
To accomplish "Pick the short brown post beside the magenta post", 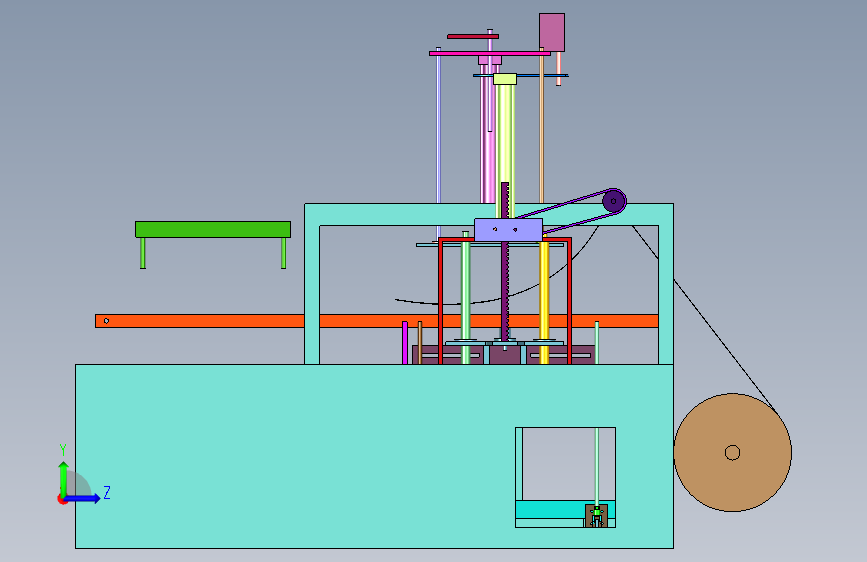I will pos(420,342).
